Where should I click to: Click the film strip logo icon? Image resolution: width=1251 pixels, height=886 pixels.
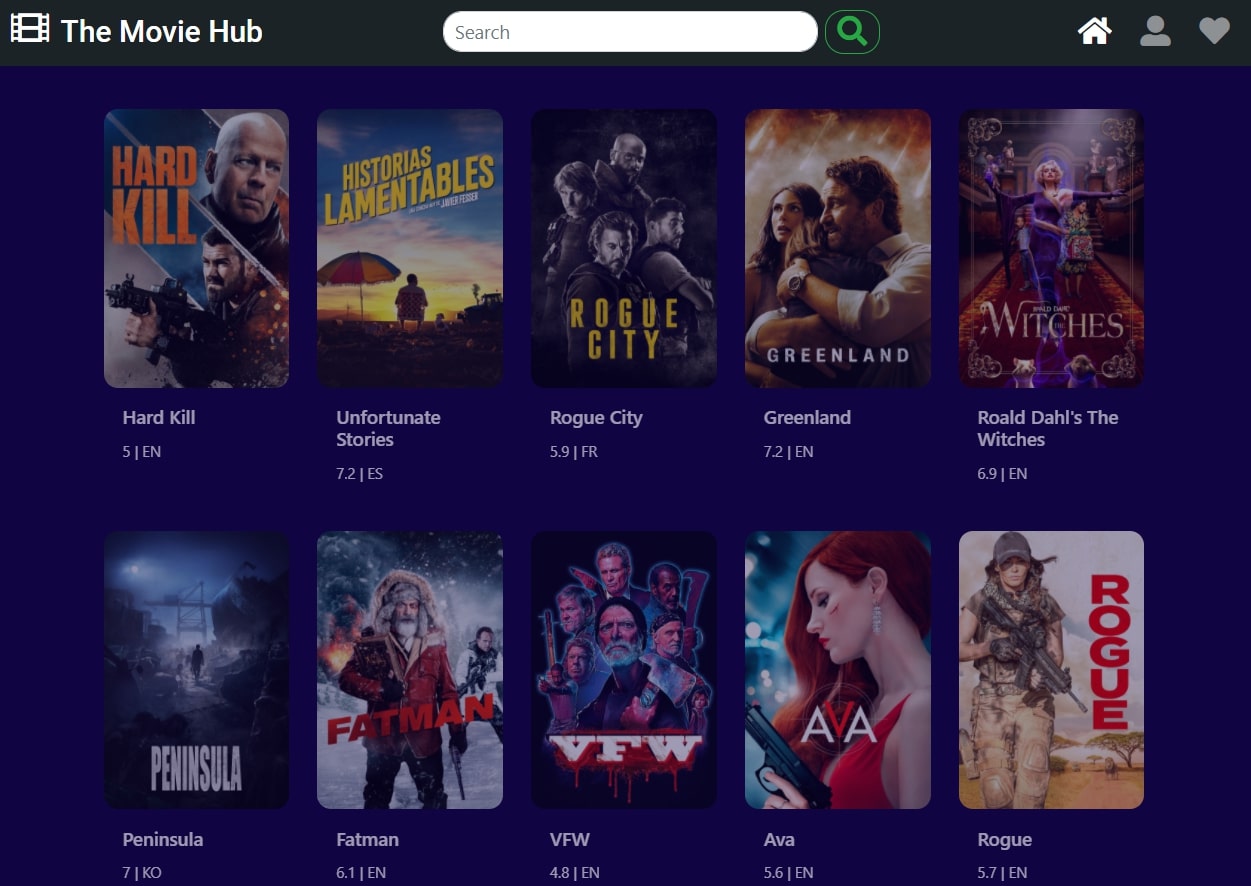[30, 29]
